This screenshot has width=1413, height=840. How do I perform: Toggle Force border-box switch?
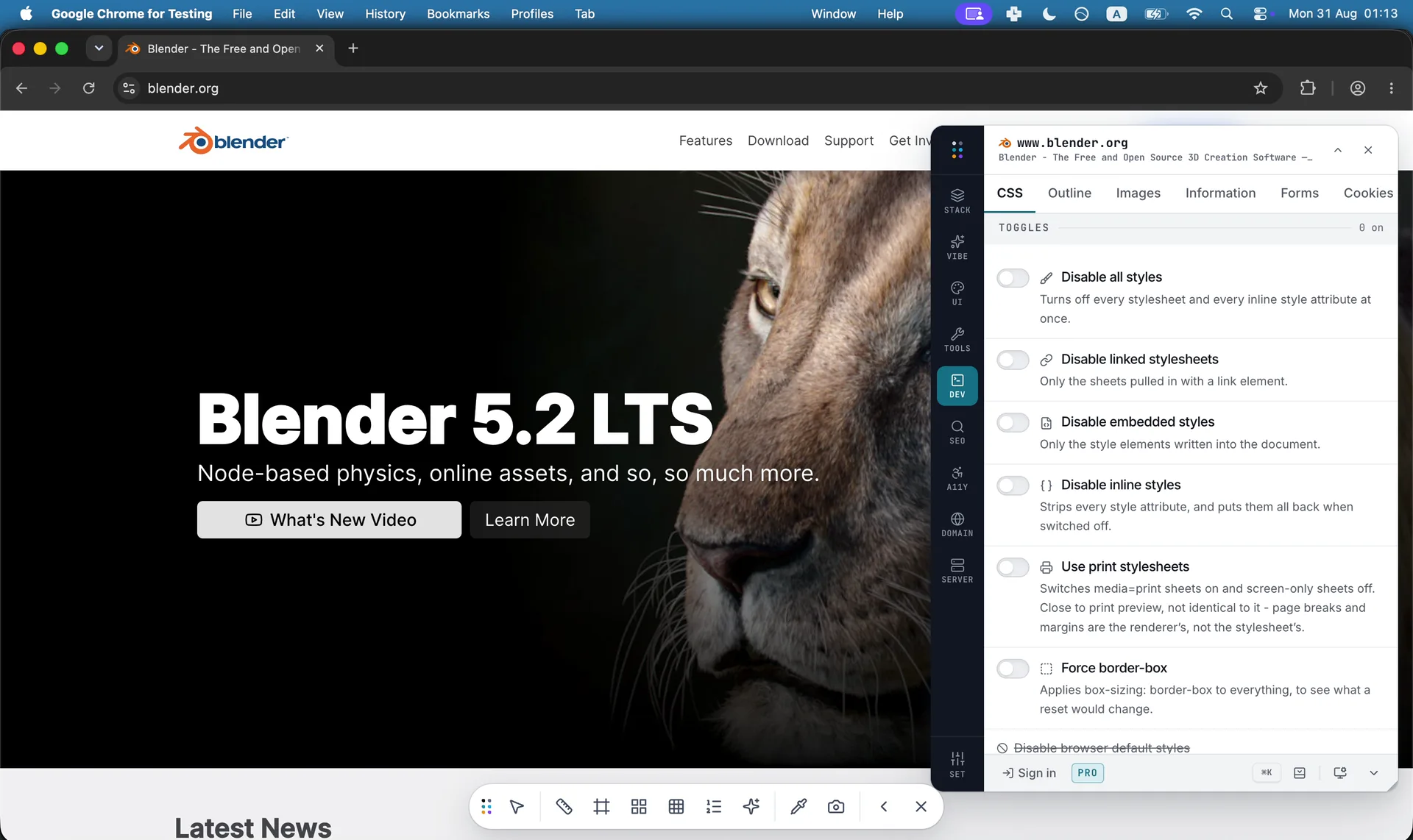[x=1013, y=669]
